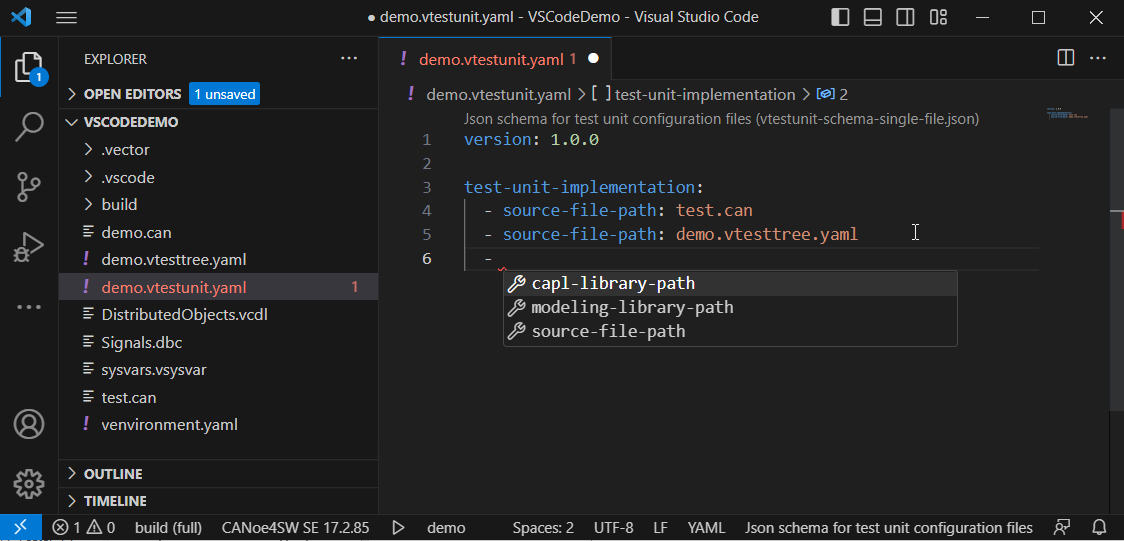Open Customize Layout options
The height and width of the screenshot is (541, 1124).
[x=938, y=17]
